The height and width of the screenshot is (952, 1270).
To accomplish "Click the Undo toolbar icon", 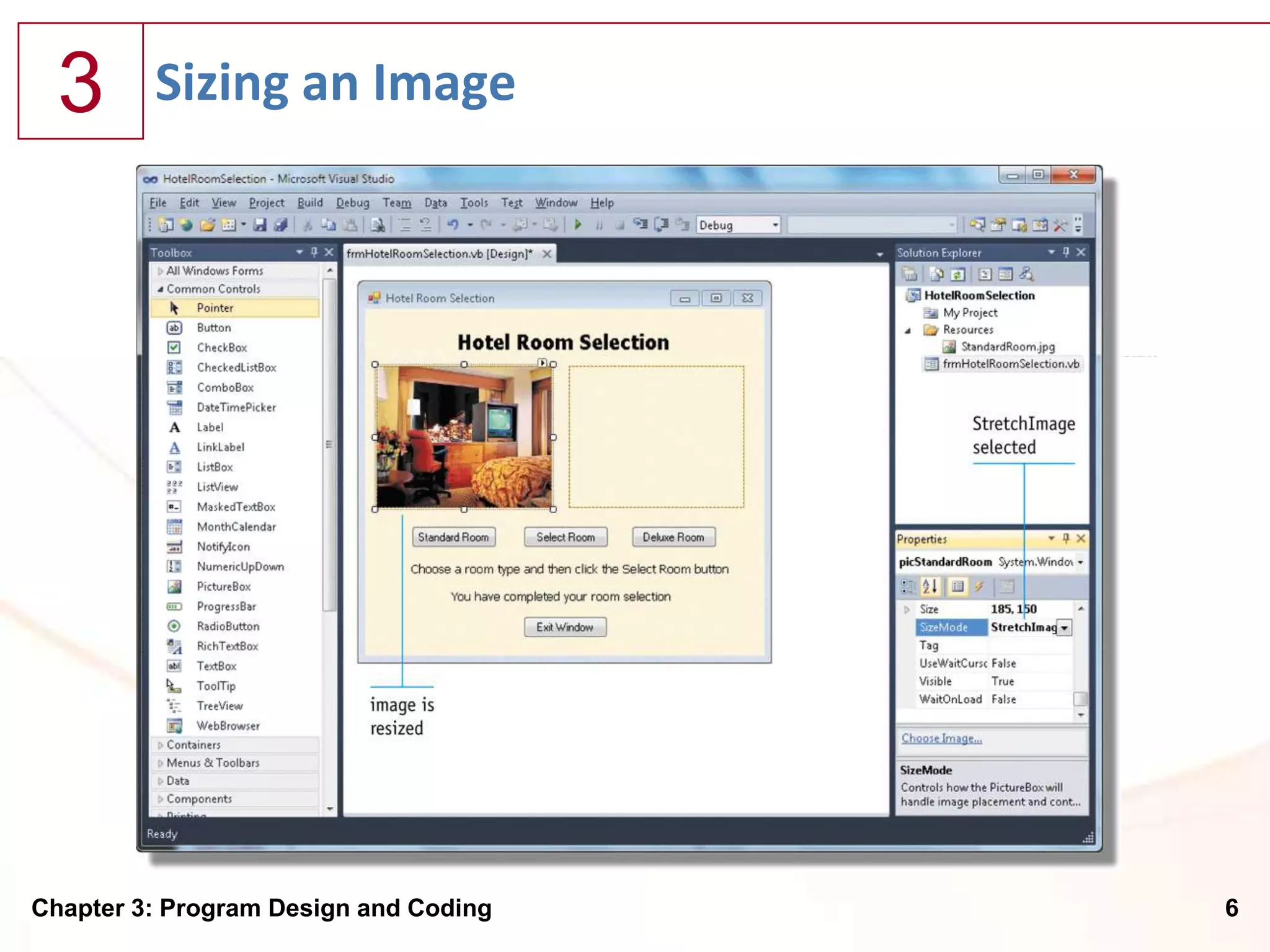I will coord(453,225).
